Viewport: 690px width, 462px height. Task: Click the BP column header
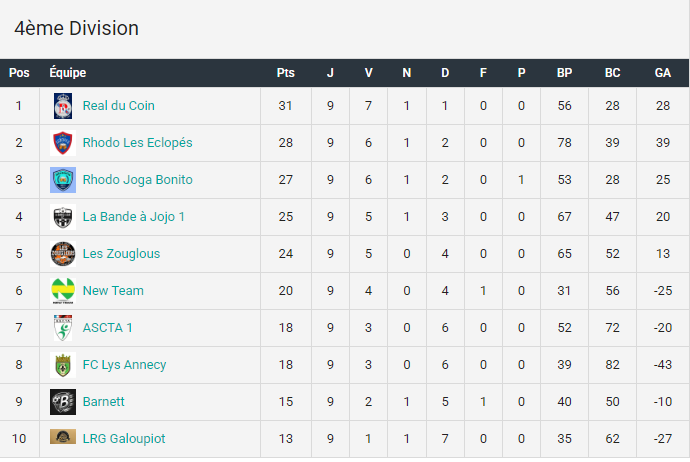(565, 73)
